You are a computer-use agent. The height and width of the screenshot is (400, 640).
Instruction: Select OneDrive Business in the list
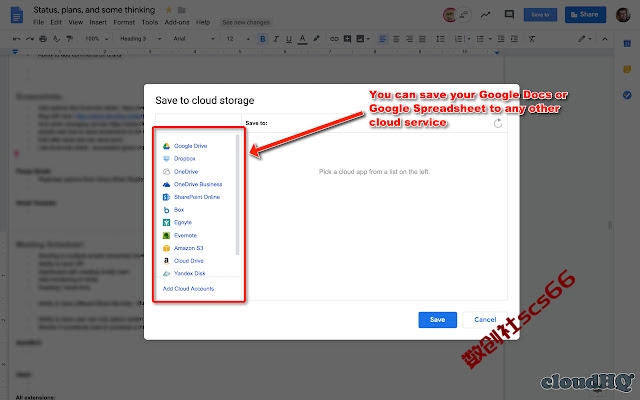coord(193,184)
